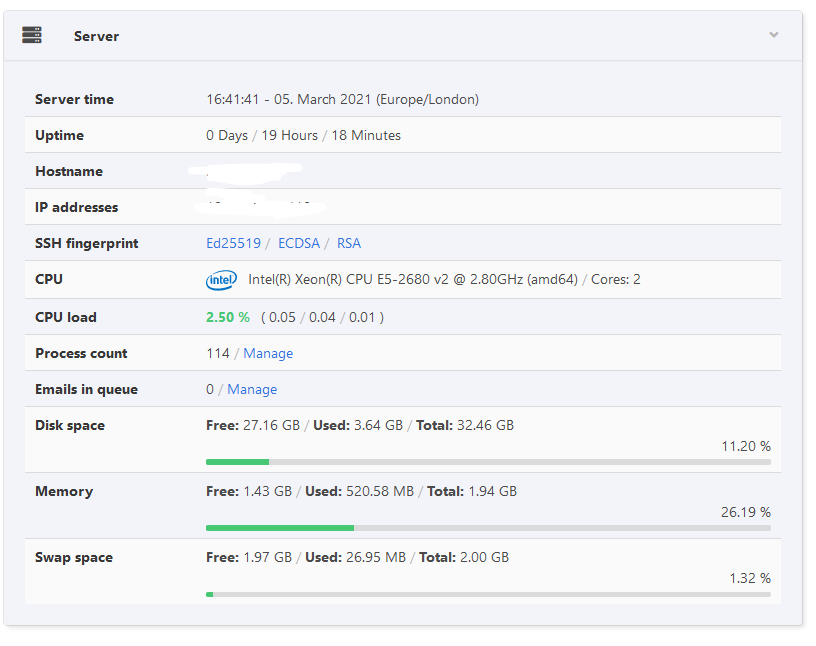
Task: Click the Intel logo beside CPU name
Action: pos(221,280)
